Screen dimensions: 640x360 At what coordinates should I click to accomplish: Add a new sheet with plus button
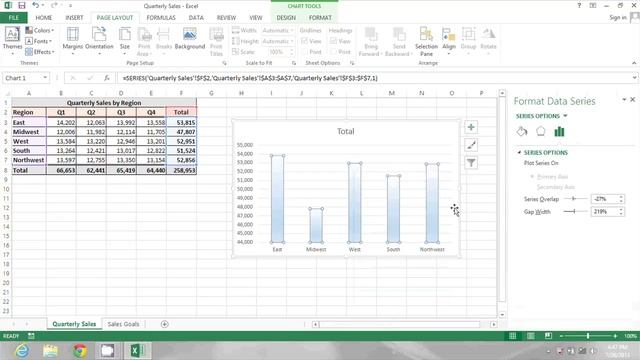[x=164, y=324]
